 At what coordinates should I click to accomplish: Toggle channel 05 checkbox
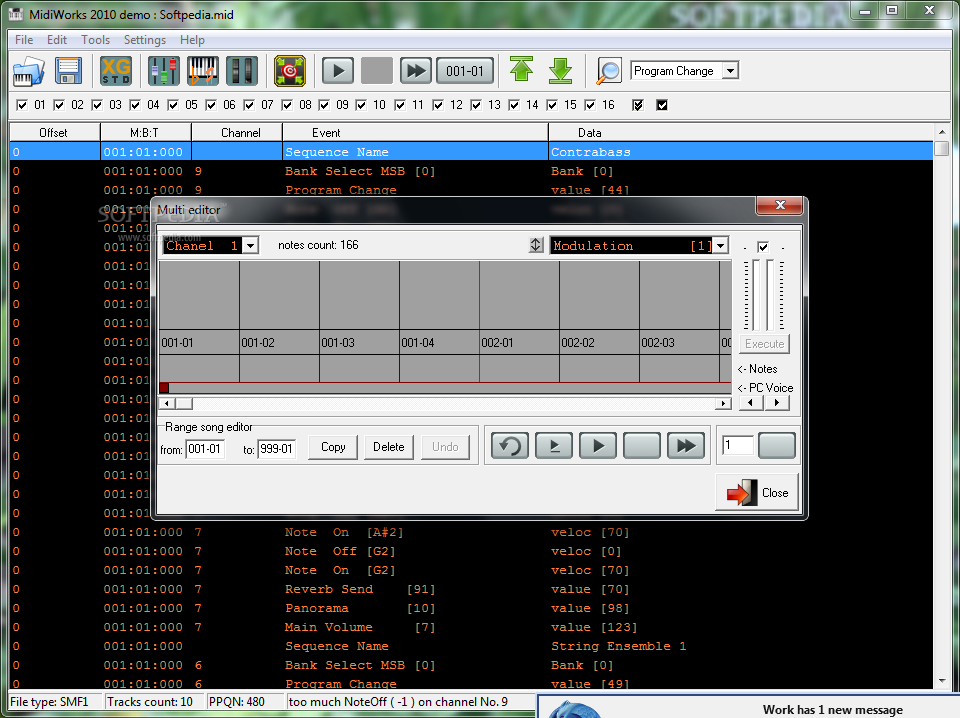[x=173, y=105]
